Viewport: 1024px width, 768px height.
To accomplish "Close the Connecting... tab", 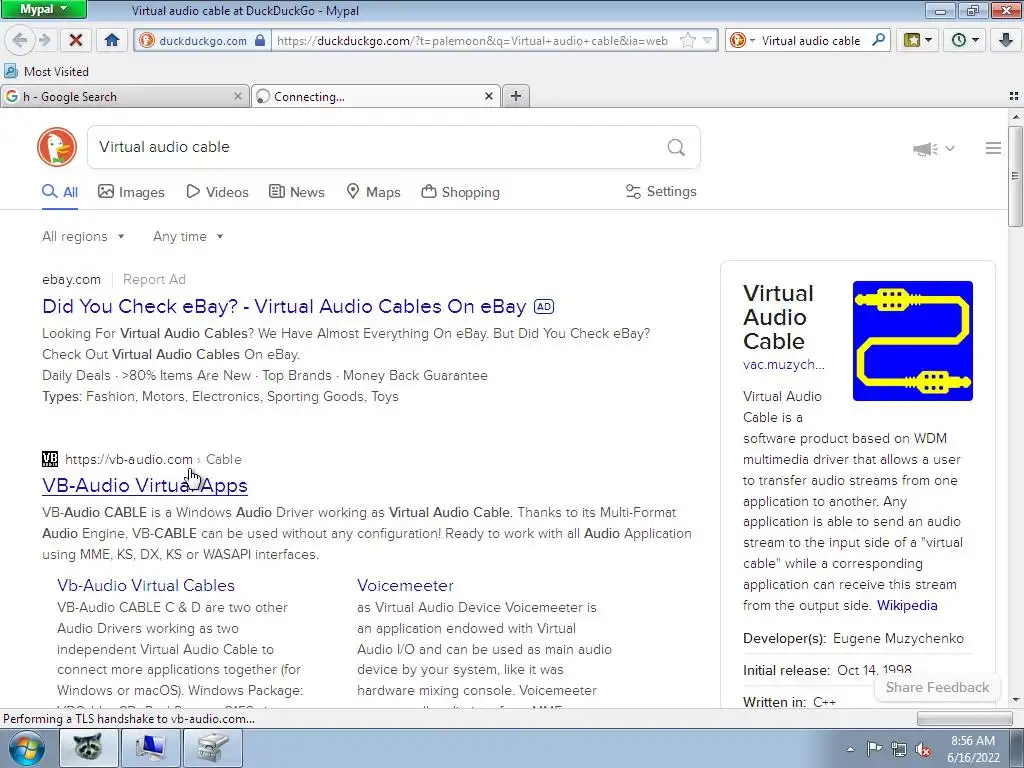I will click(x=488, y=97).
